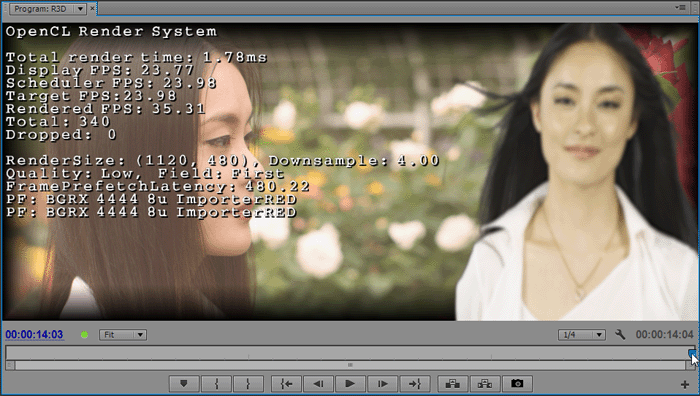Go to Out point
700x396 pixels.
click(414, 383)
